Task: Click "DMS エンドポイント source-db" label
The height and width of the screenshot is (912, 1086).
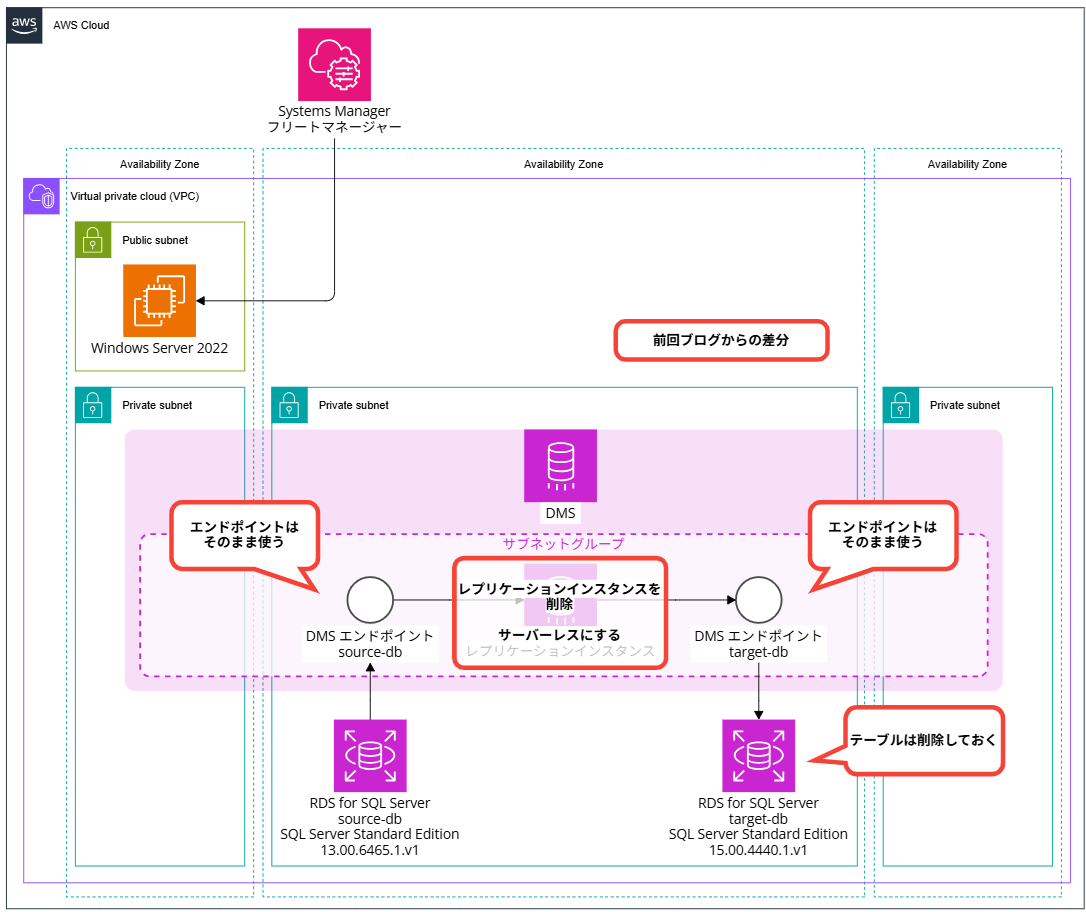Action: click(370, 643)
